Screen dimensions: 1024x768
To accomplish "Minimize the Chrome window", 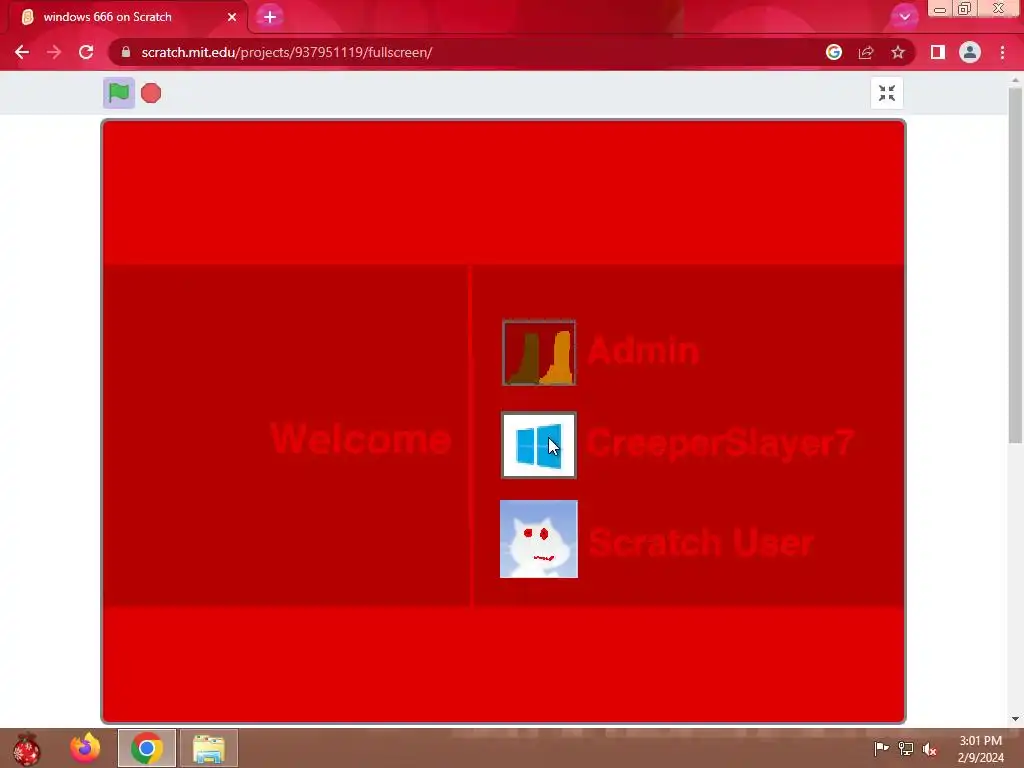I will click(939, 8).
